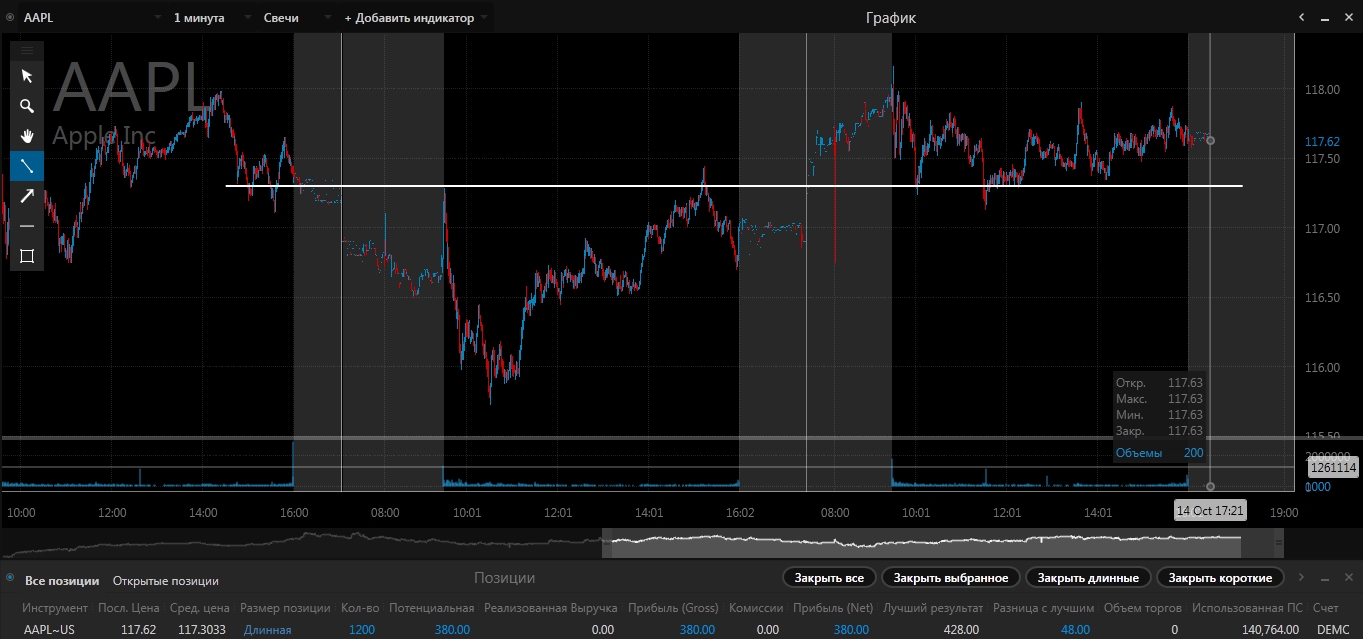Pick the hand pan tool
Screen dimensions: 1363x639
tap(27, 136)
